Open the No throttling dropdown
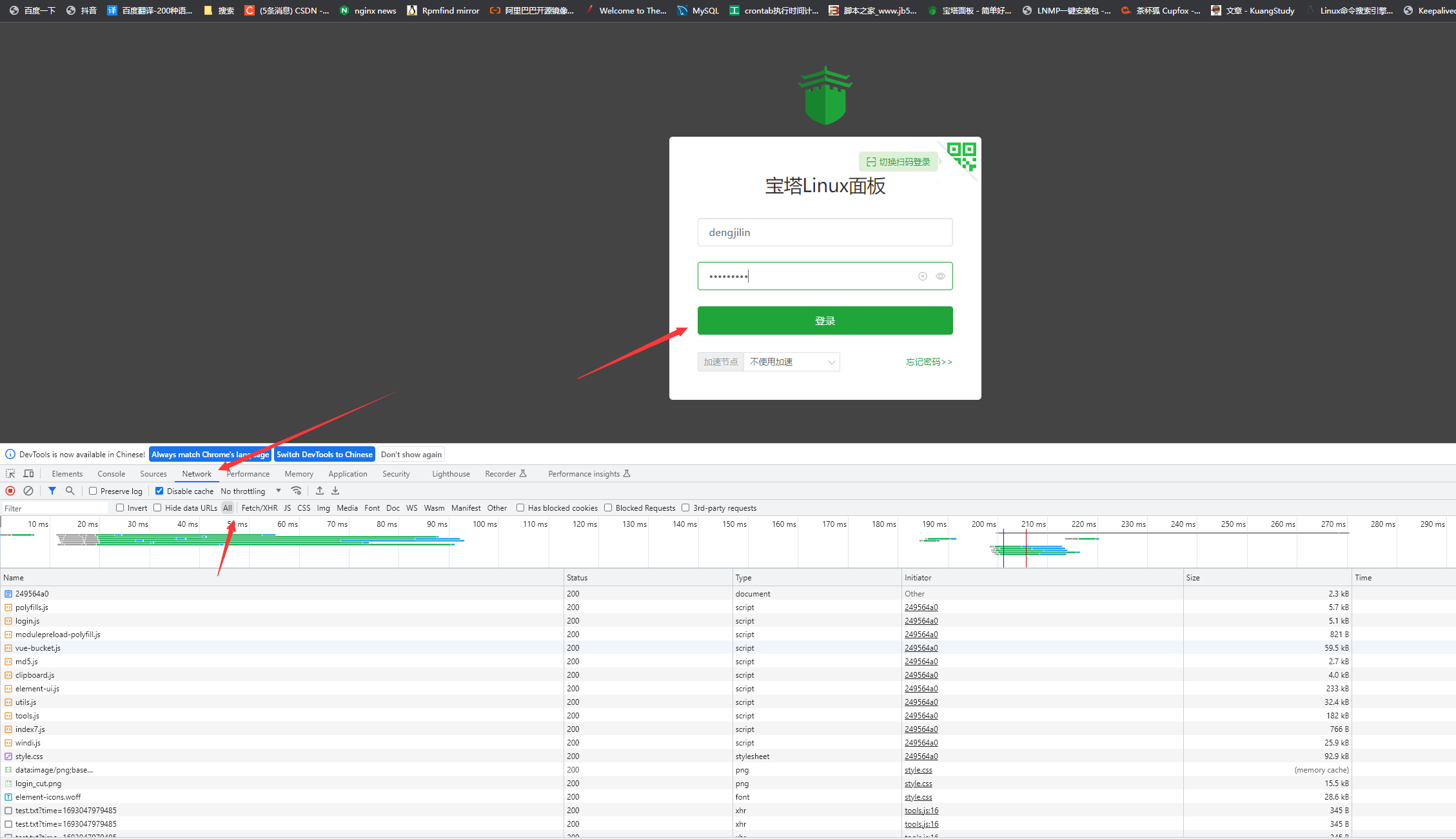The image size is (1456, 839). [x=251, y=491]
